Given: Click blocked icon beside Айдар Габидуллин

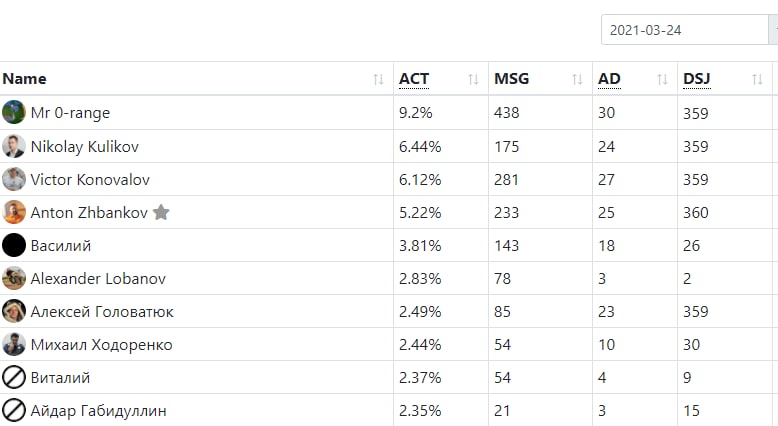Looking at the screenshot, I should (x=14, y=411).
